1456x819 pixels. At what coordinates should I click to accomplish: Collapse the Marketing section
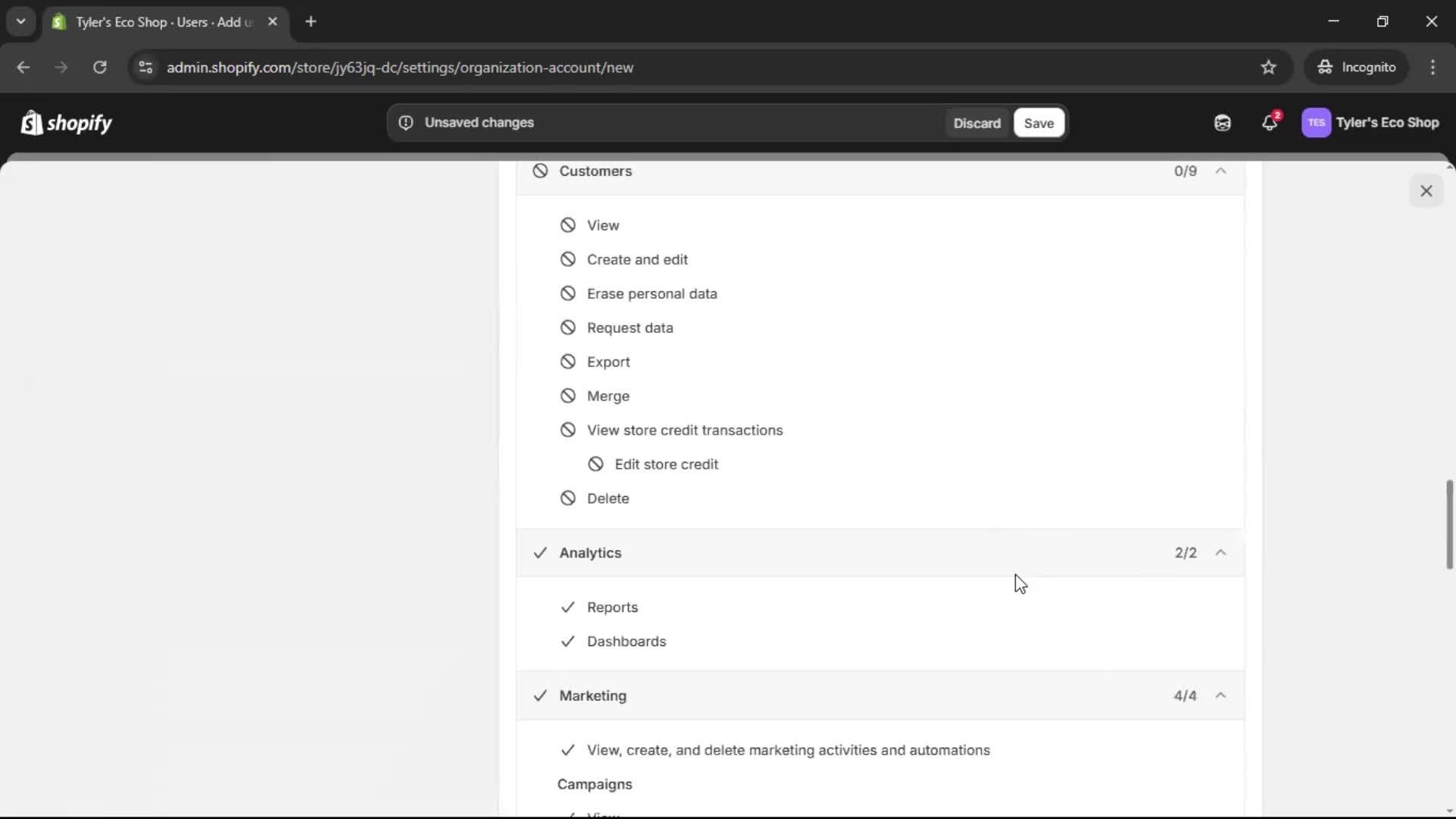[1221, 695]
